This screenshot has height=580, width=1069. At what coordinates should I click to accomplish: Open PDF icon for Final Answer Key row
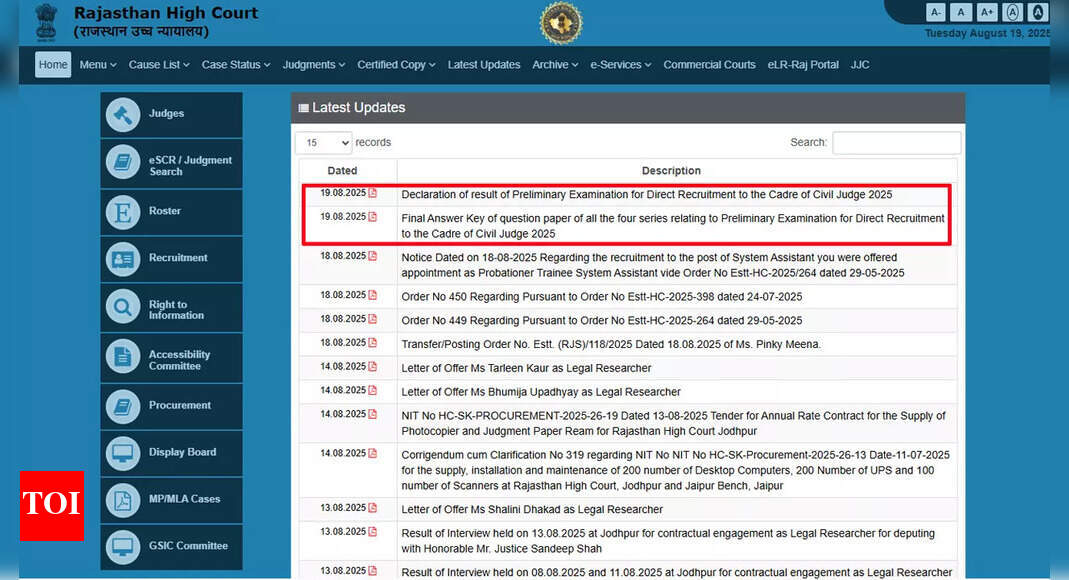pyautogui.click(x=373, y=217)
